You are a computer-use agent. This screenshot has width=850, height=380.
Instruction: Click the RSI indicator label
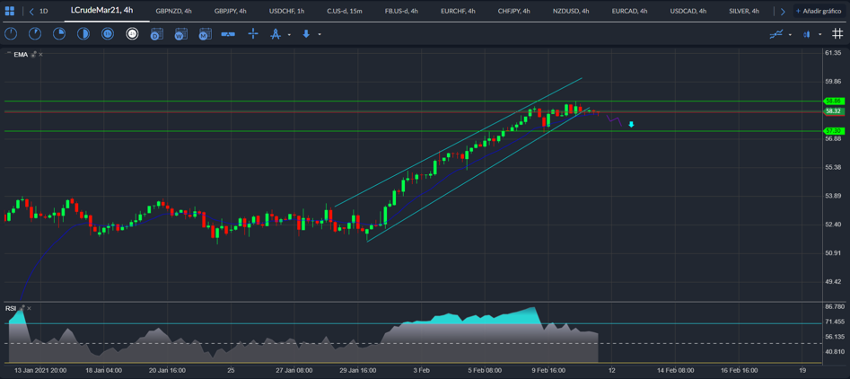coord(11,308)
